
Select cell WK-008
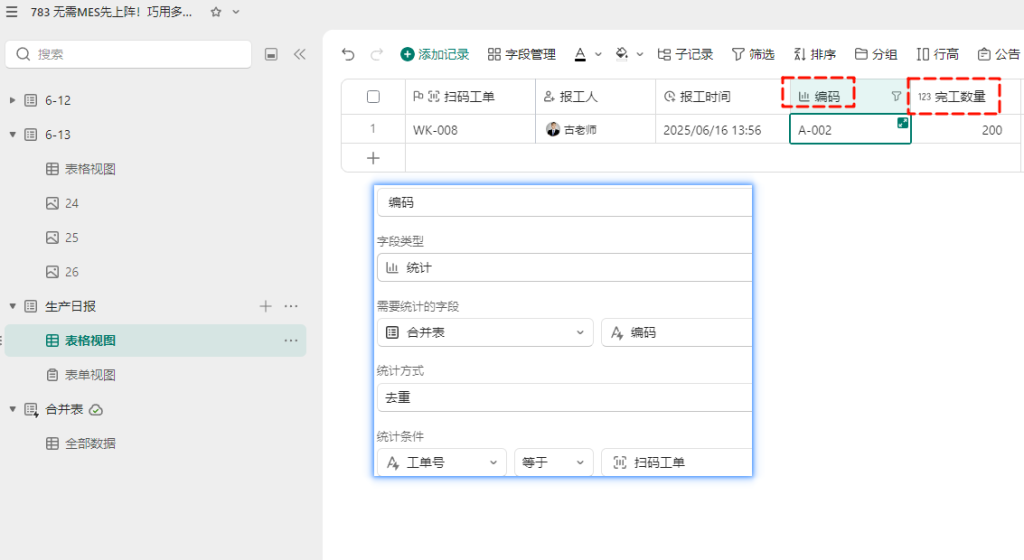[x=470, y=130]
